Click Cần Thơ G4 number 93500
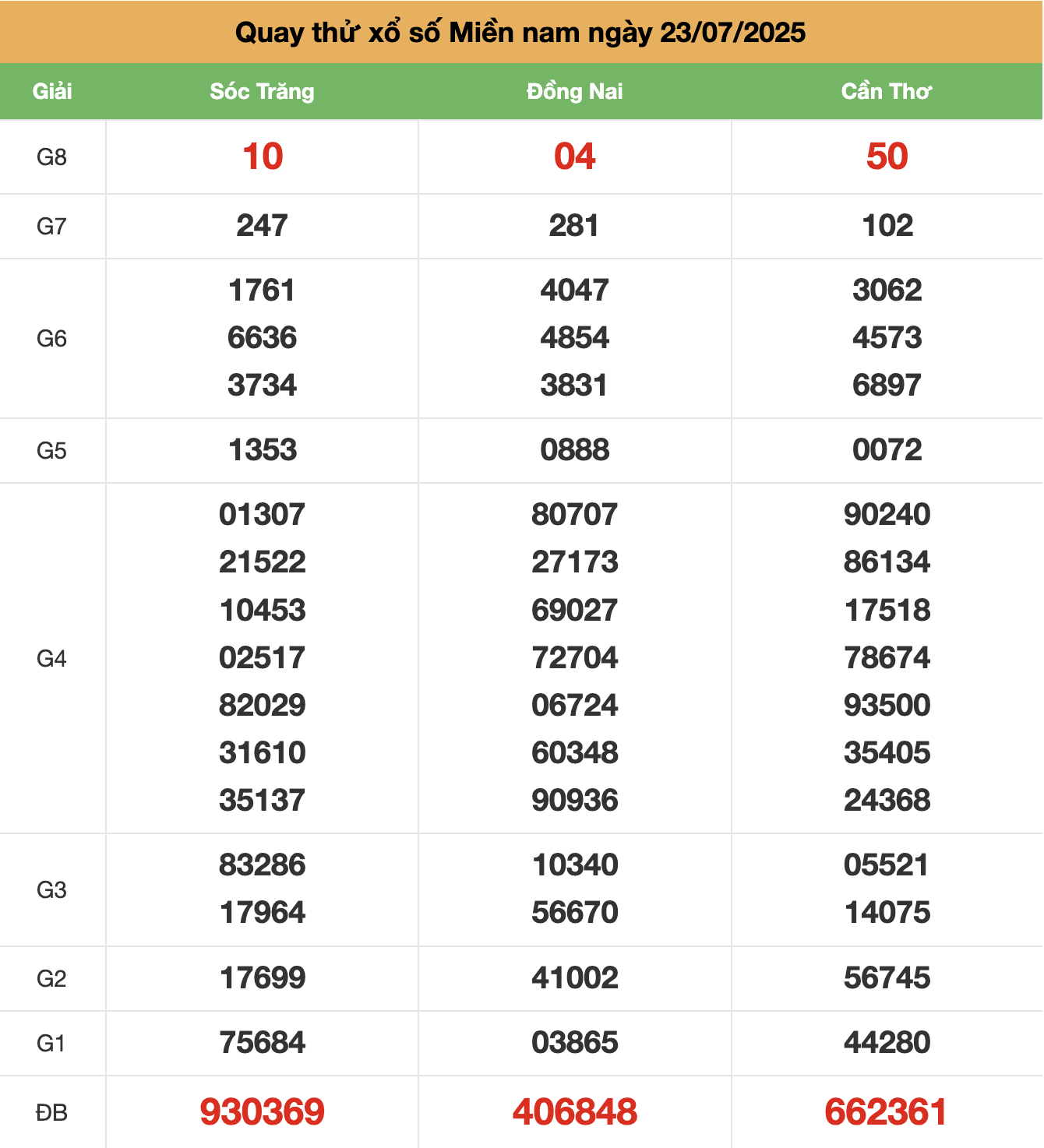Image resolution: width=1044 pixels, height=1148 pixels. click(x=887, y=706)
